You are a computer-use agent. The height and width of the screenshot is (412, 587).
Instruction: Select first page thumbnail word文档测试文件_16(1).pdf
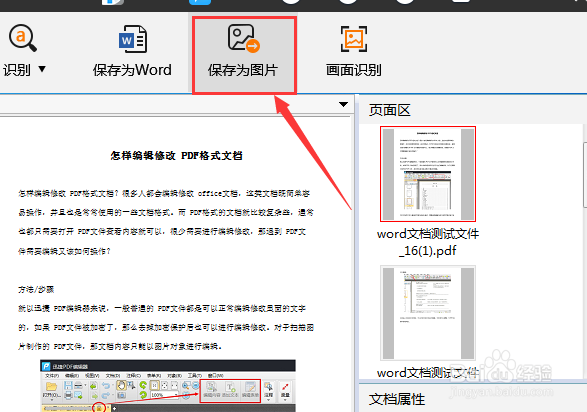pos(428,174)
